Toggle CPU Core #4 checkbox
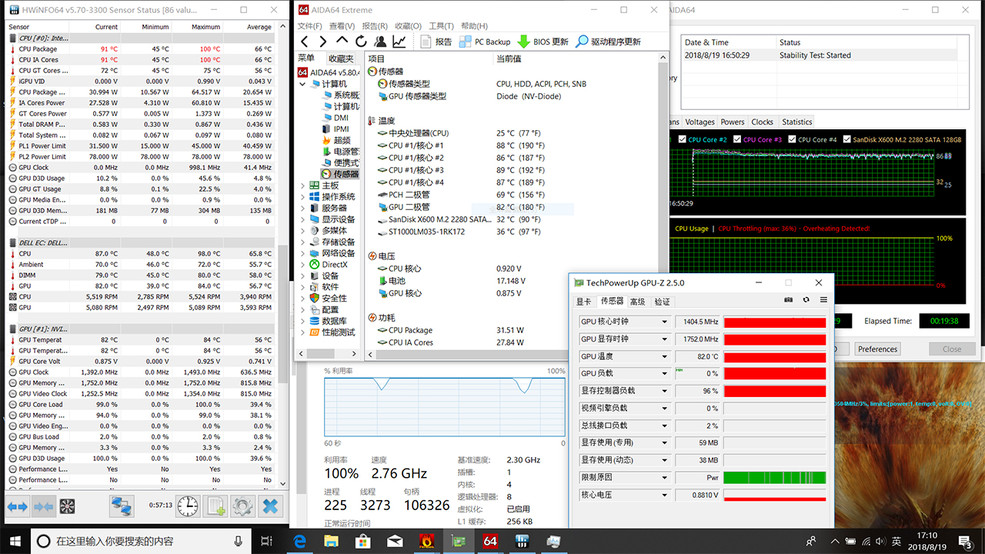985x554 pixels. click(x=792, y=139)
